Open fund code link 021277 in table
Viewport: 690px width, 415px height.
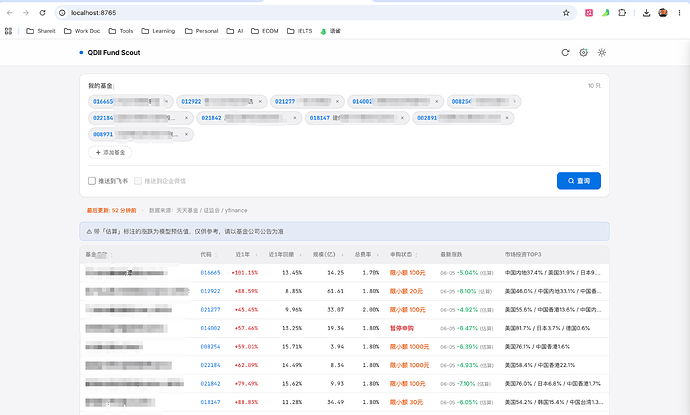210,310
